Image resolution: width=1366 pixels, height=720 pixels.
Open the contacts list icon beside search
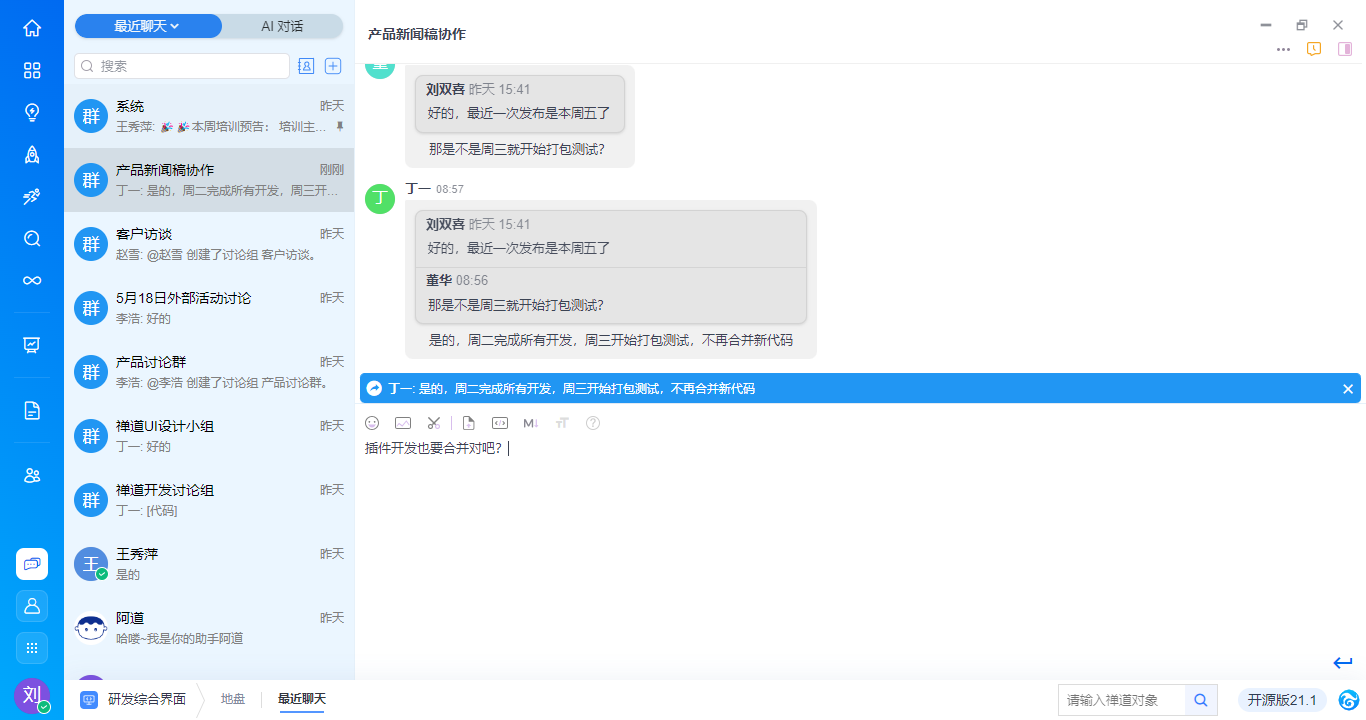(x=307, y=66)
